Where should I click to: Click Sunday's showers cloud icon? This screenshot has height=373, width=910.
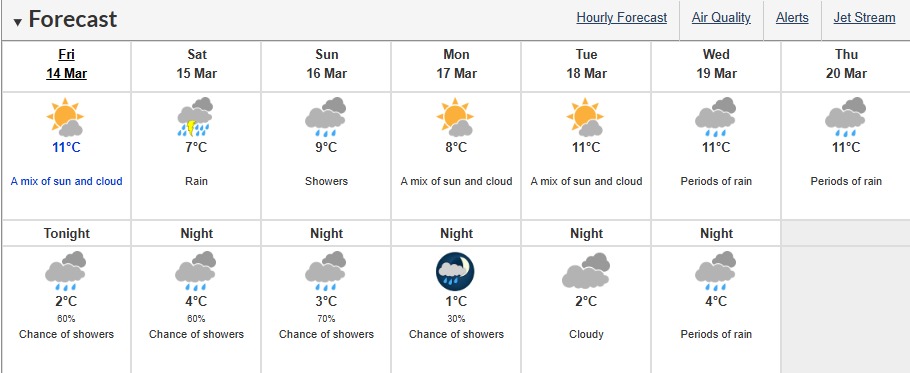[x=326, y=117]
